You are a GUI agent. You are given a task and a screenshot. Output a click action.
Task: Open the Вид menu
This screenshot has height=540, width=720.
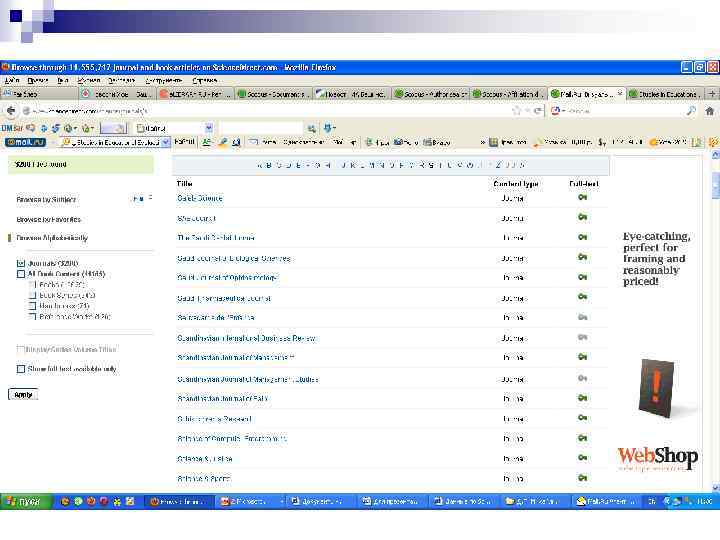click(63, 80)
